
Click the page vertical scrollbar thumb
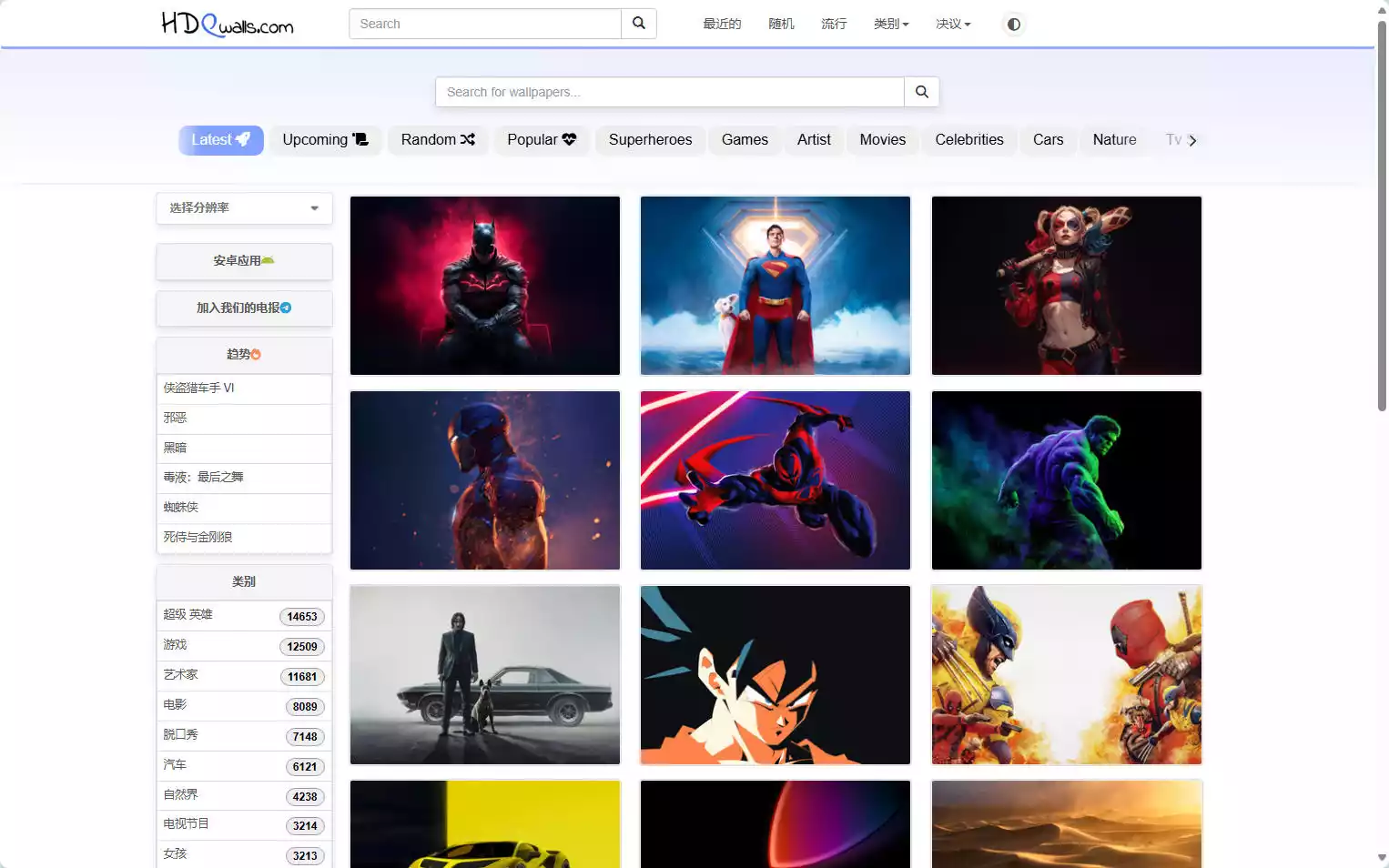click(1382, 215)
